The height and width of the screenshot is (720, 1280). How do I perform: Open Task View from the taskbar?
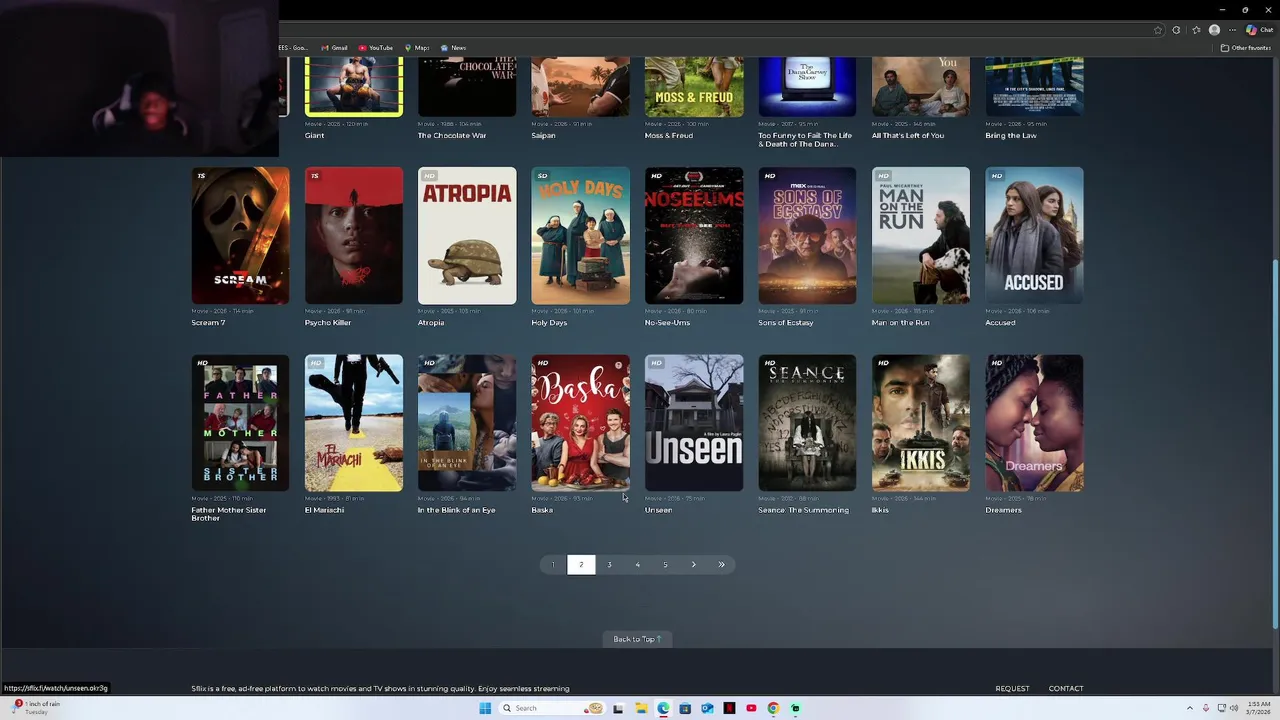coord(618,708)
